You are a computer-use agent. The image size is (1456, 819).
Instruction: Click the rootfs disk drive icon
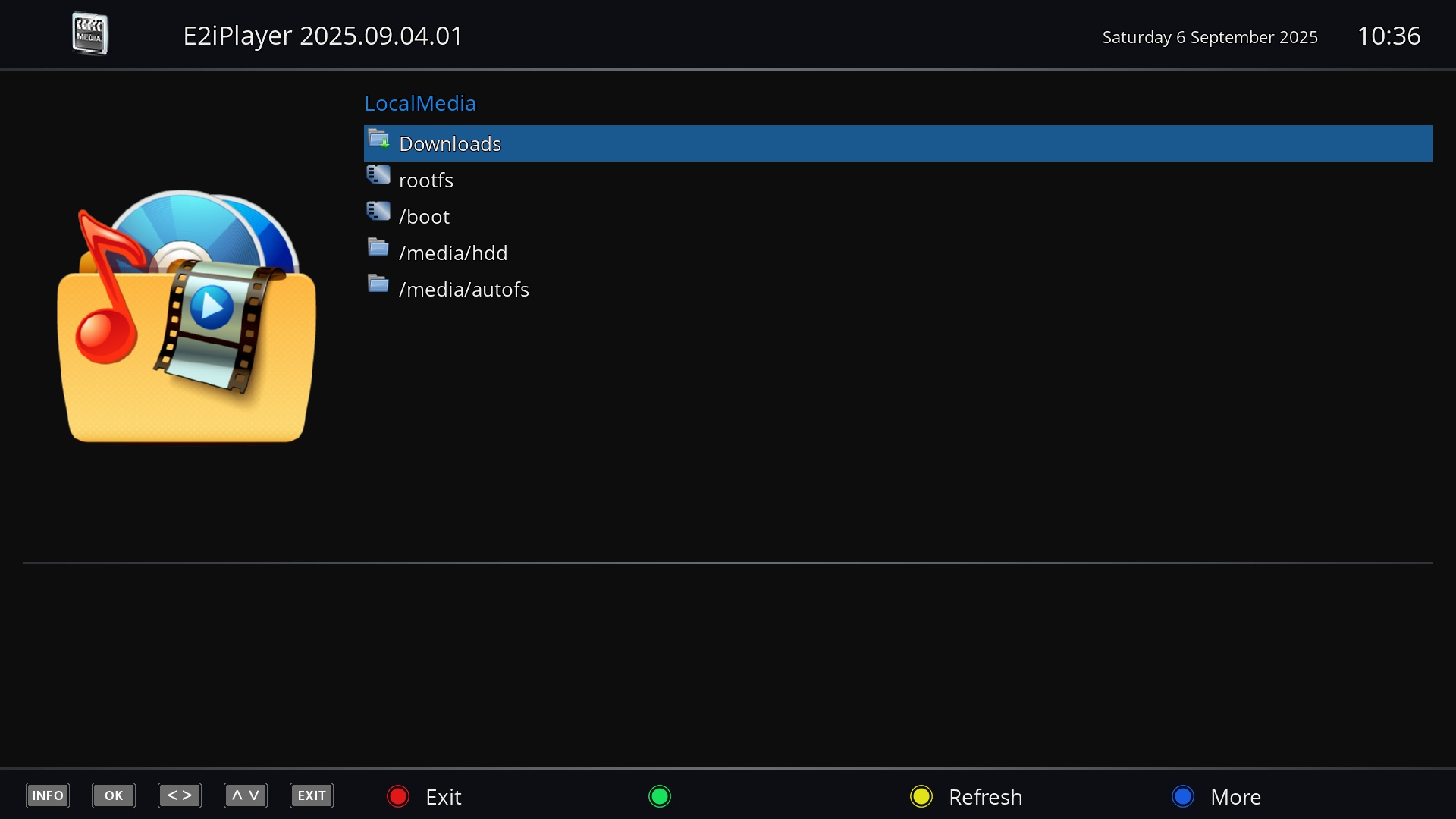click(x=378, y=174)
